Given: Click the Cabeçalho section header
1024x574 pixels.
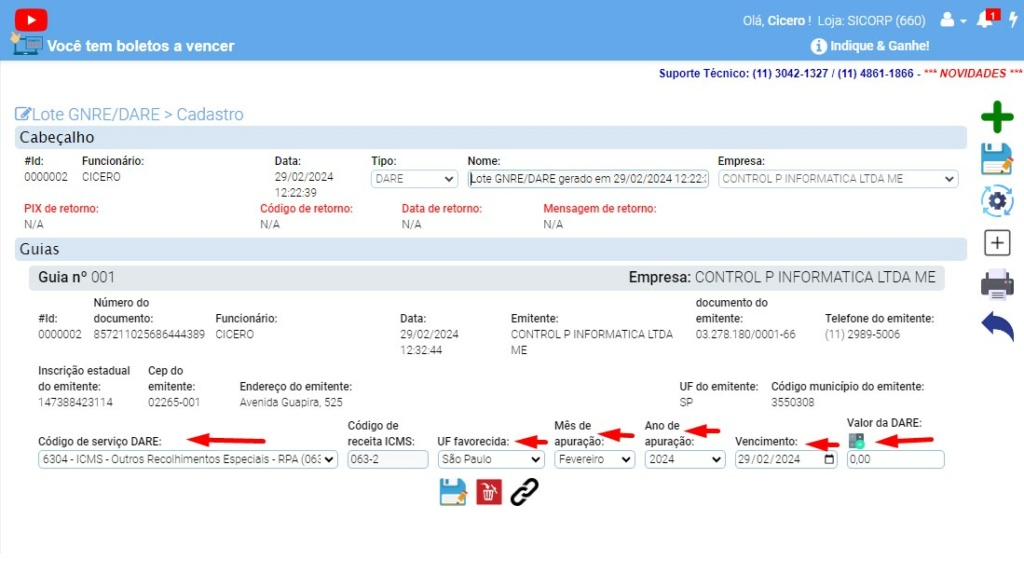Looking at the screenshot, I should [490, 138].
